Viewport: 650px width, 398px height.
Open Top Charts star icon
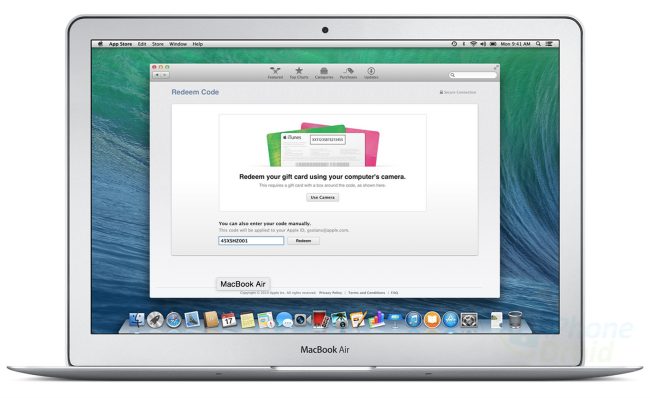pyautogui.click(x=299, y=73)
